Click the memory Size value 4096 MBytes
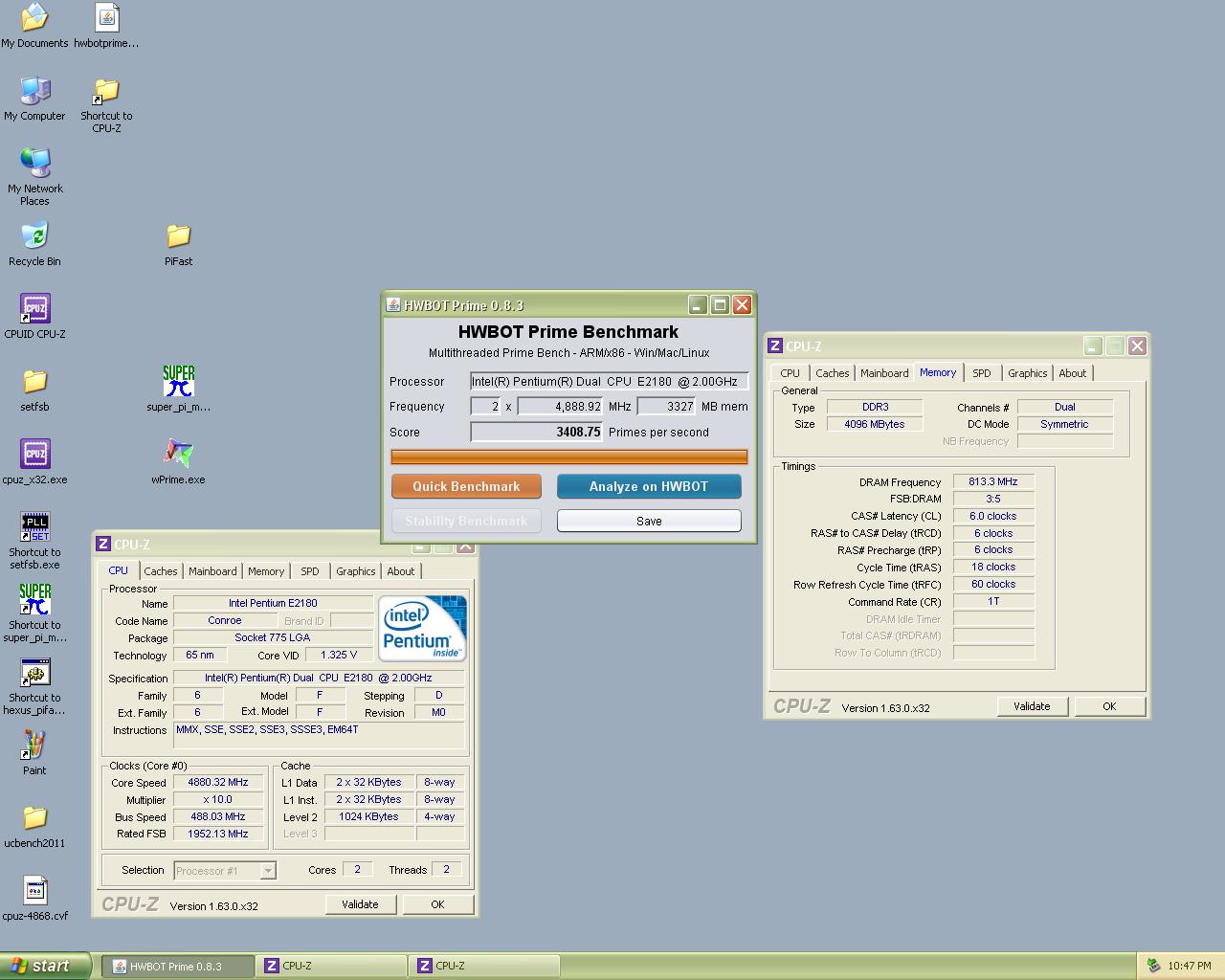1225x980 pixels. click(x=875, y=424)
